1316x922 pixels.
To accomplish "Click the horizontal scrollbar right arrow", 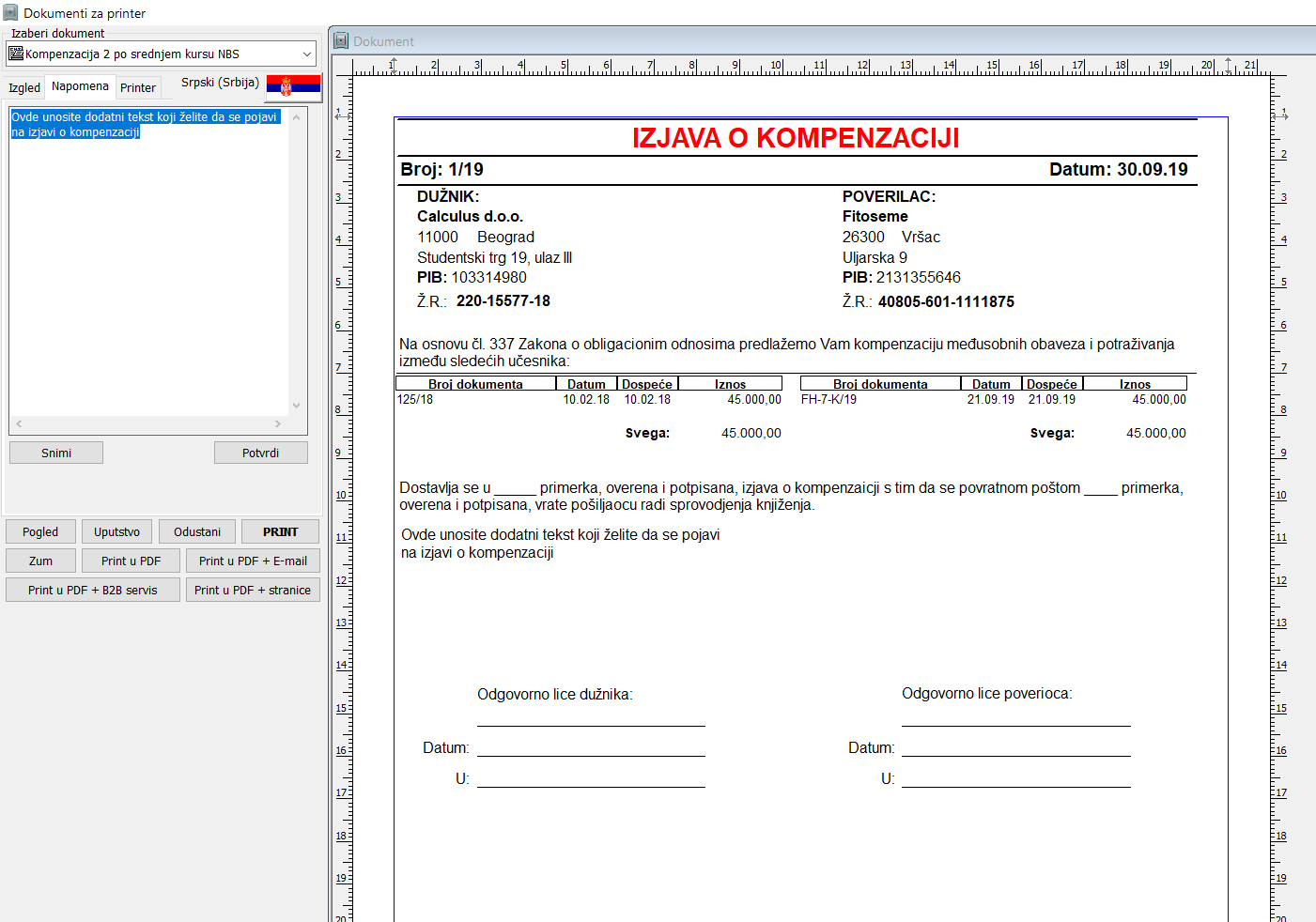I will pyautogui.click(x=278, y=423).
